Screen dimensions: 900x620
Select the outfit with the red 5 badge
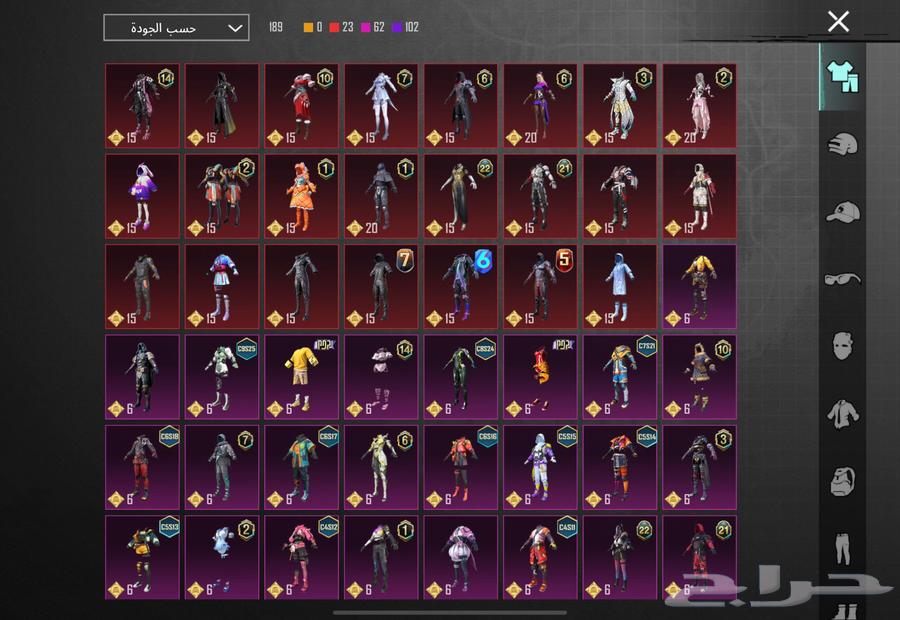point(541,286)
